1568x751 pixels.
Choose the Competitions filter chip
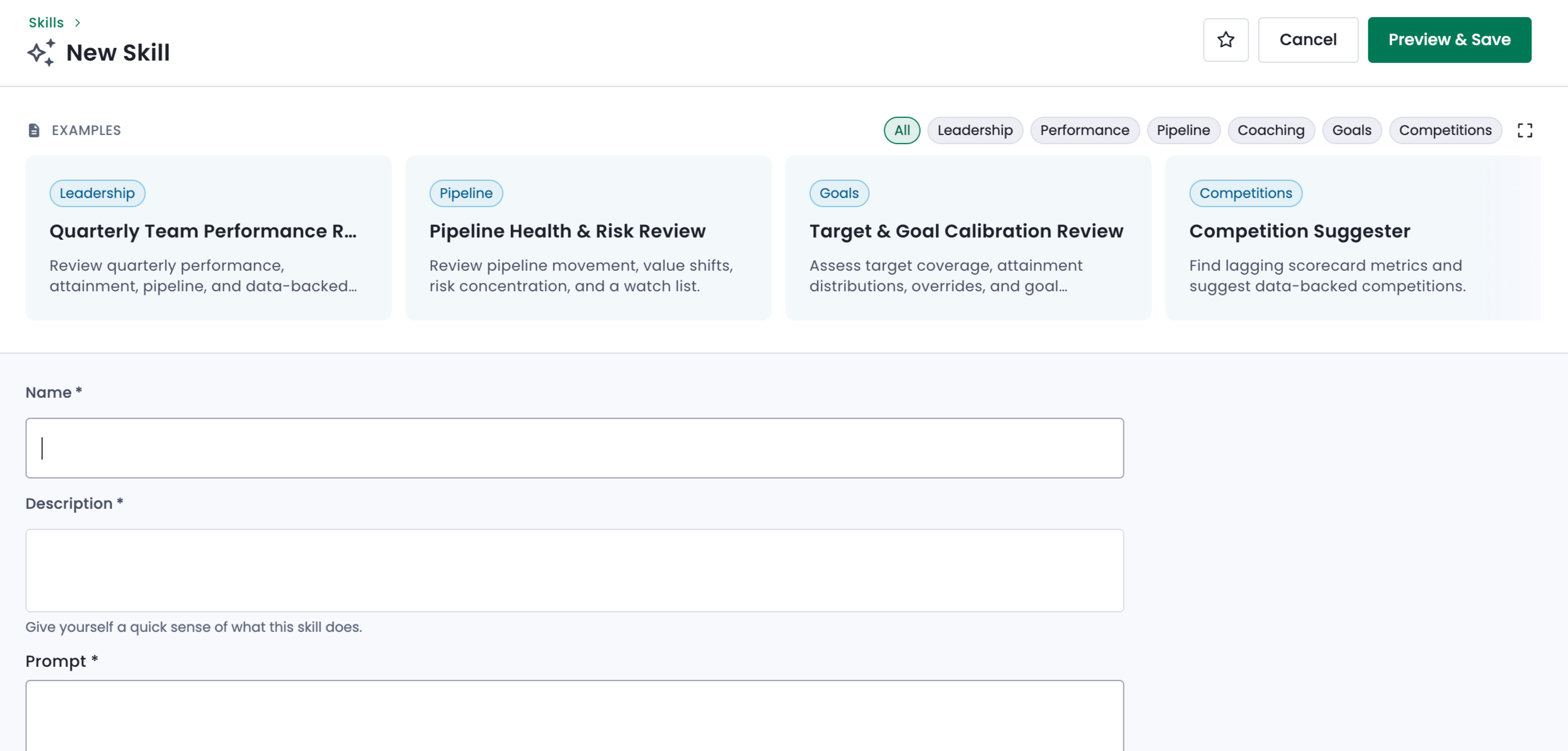click(x=1445, y=131)
